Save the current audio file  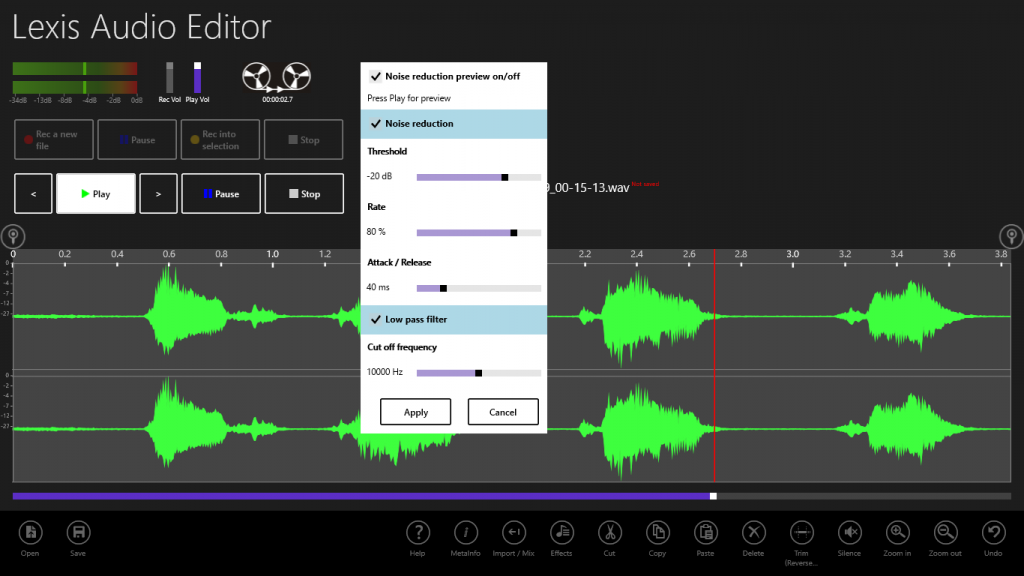[78, 533]
